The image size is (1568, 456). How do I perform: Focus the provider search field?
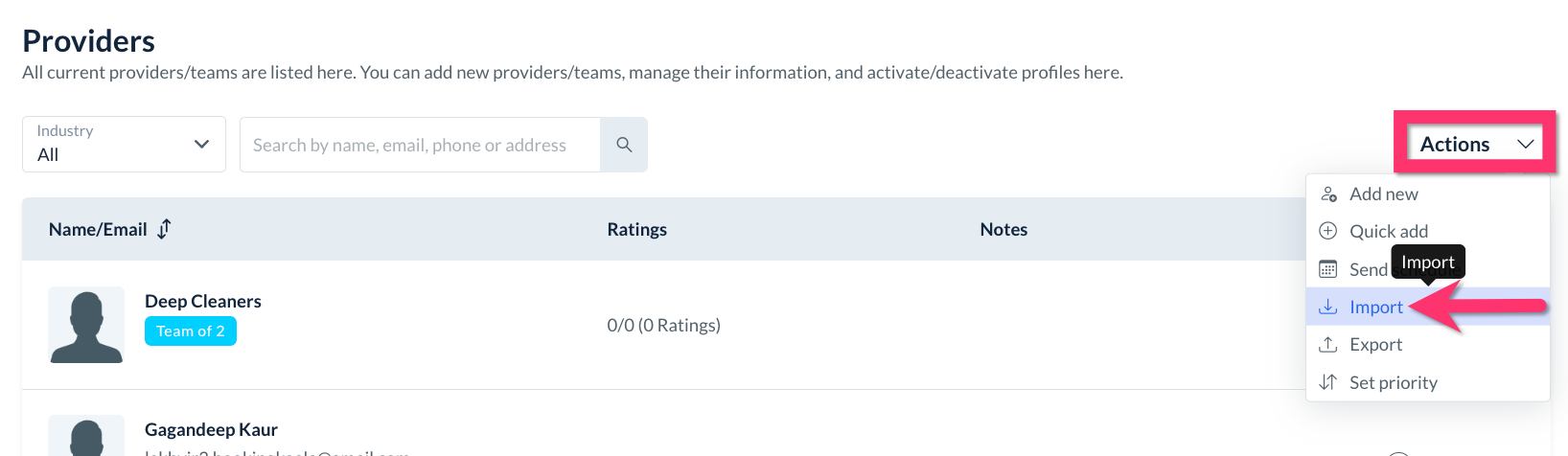(x=420, y=145)
